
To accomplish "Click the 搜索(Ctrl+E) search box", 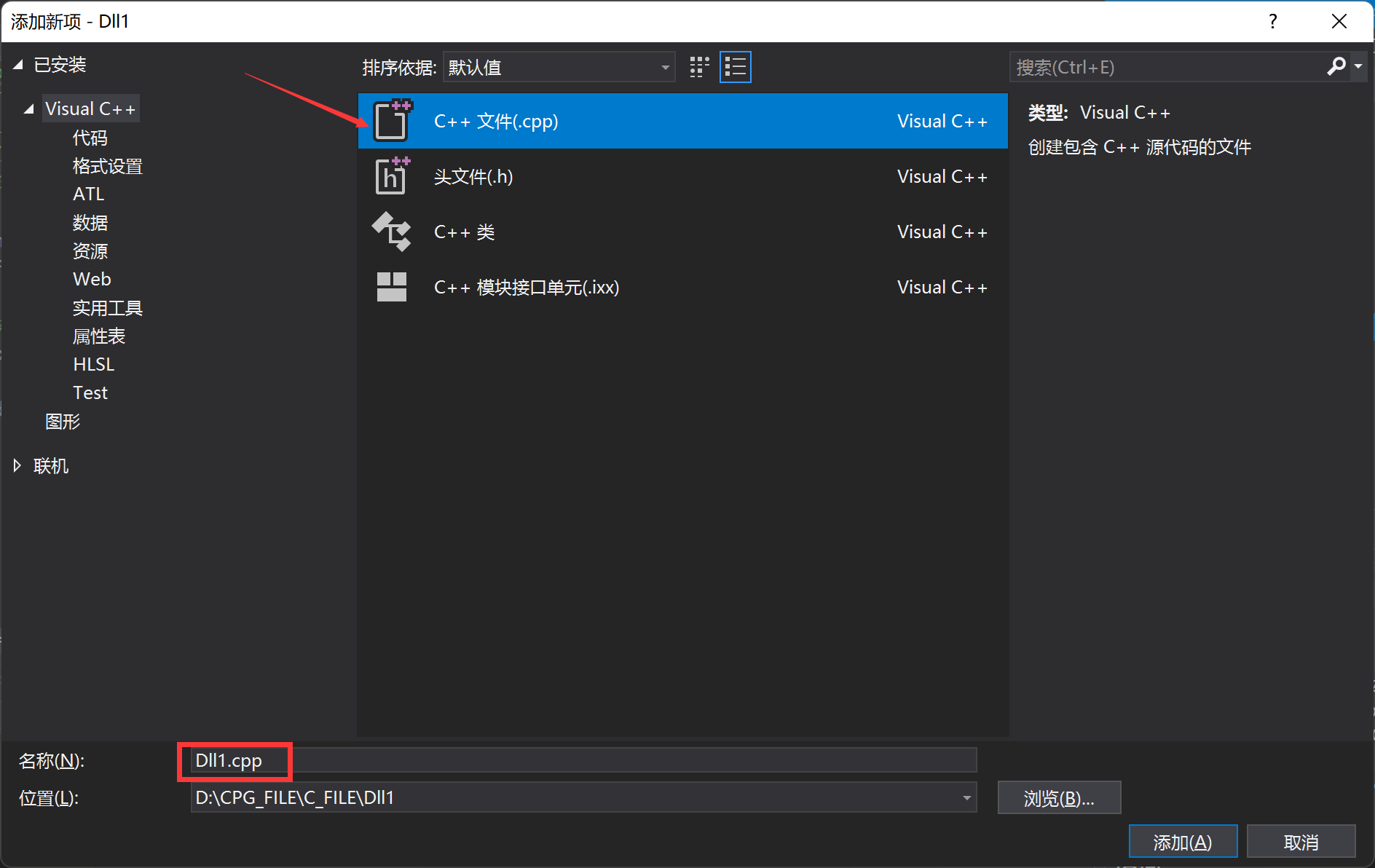I will (x=1167, y=67).
